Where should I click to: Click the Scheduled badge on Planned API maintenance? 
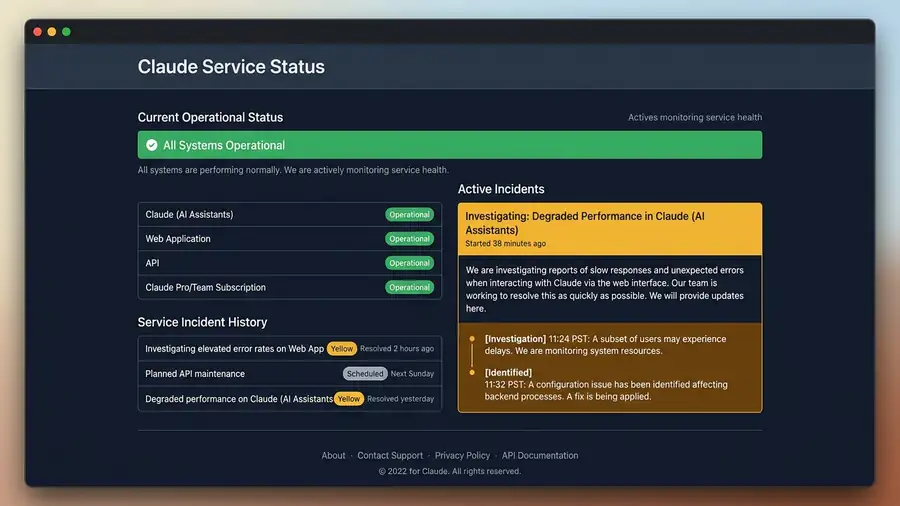(x=365, y=373)
